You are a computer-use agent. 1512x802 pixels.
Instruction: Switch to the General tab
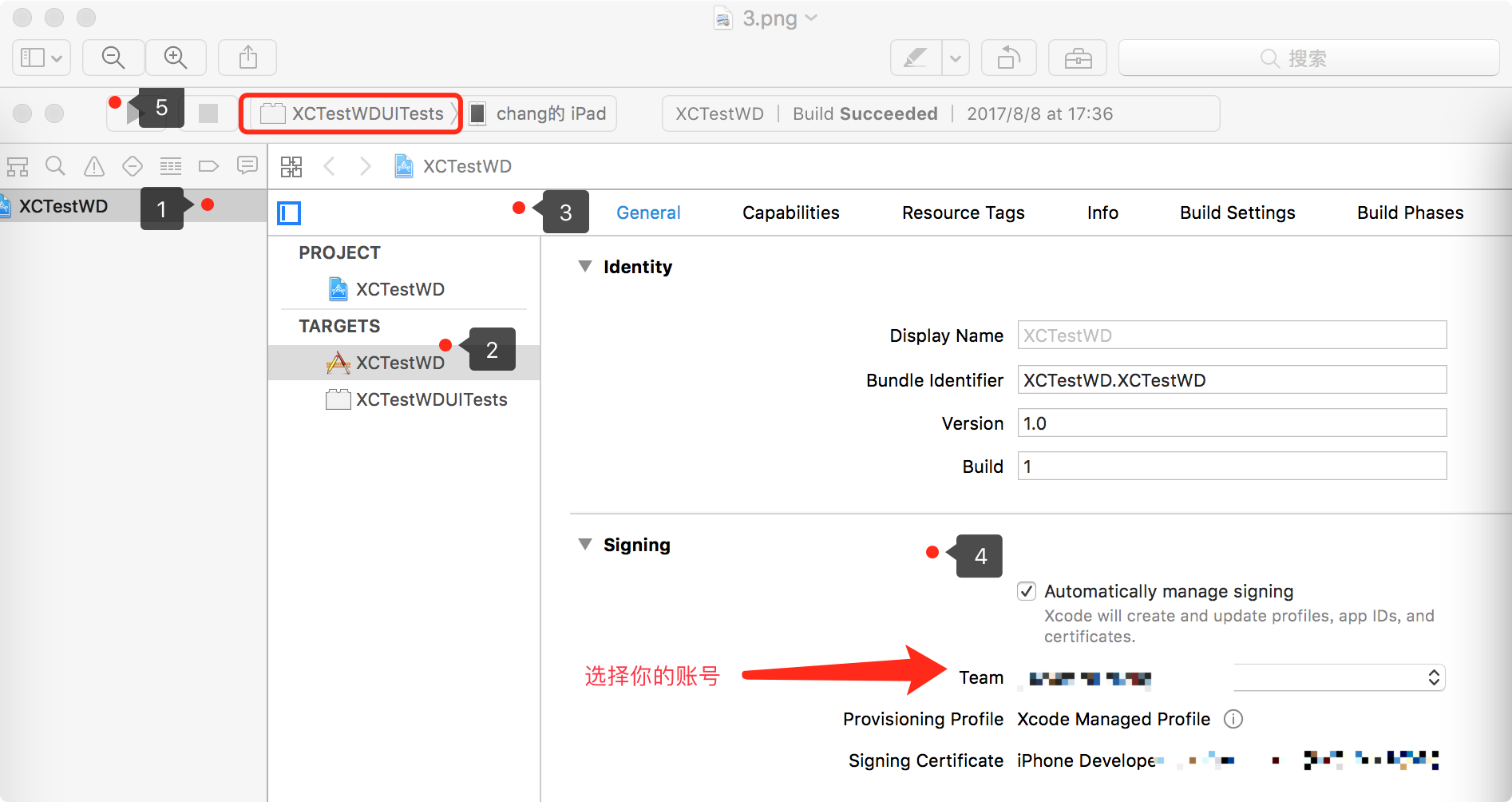(x=648, y=212)
